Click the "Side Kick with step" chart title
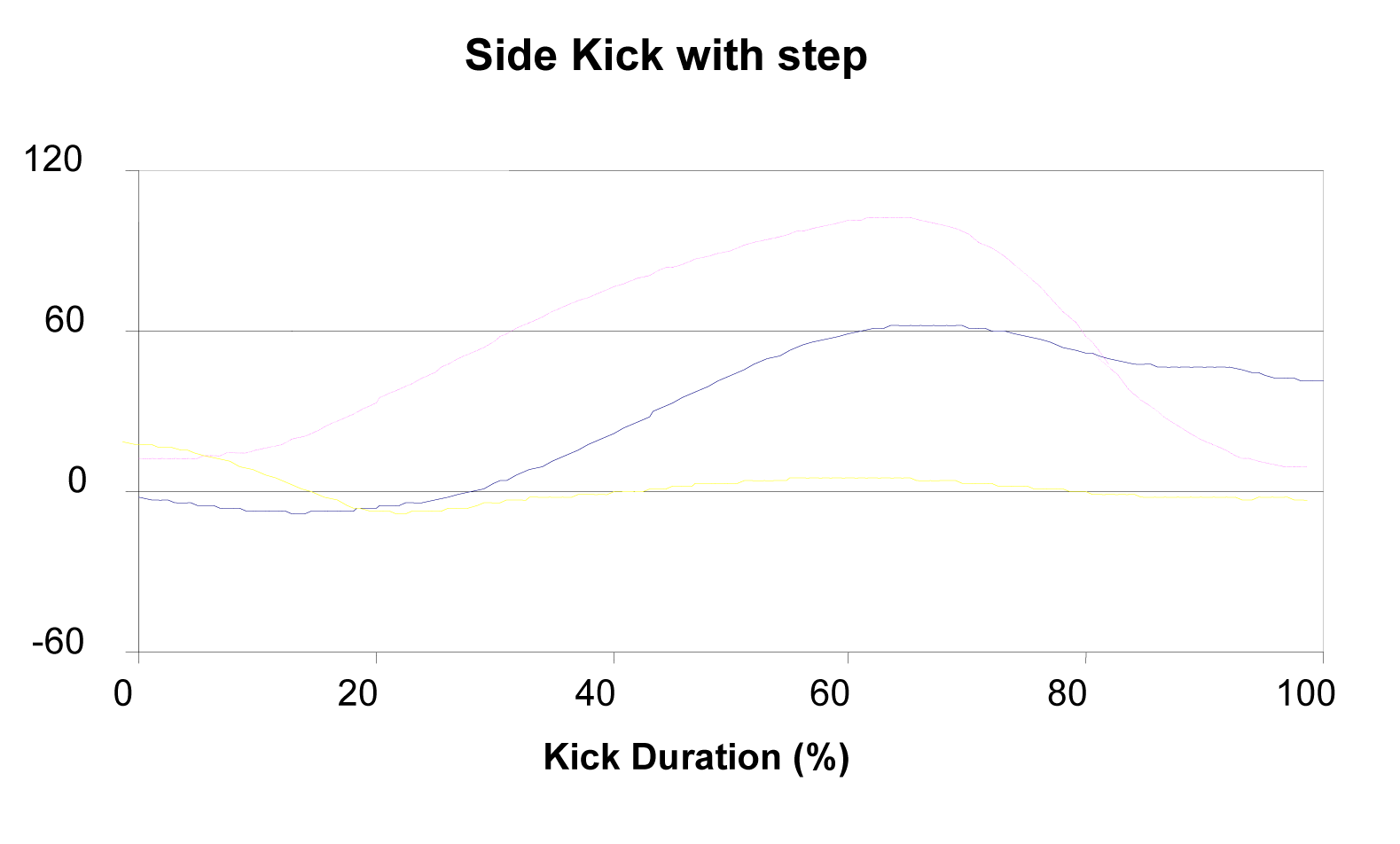 coord(666,56)
